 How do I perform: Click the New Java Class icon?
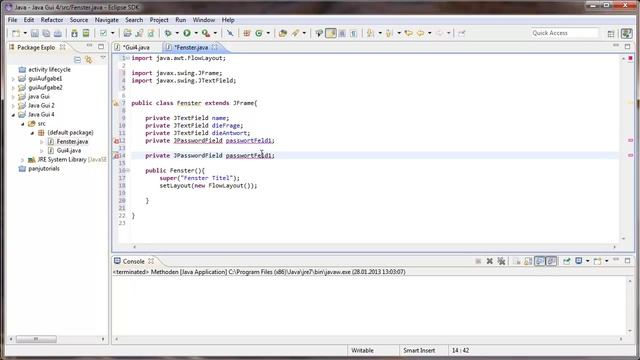click(259, 33)
